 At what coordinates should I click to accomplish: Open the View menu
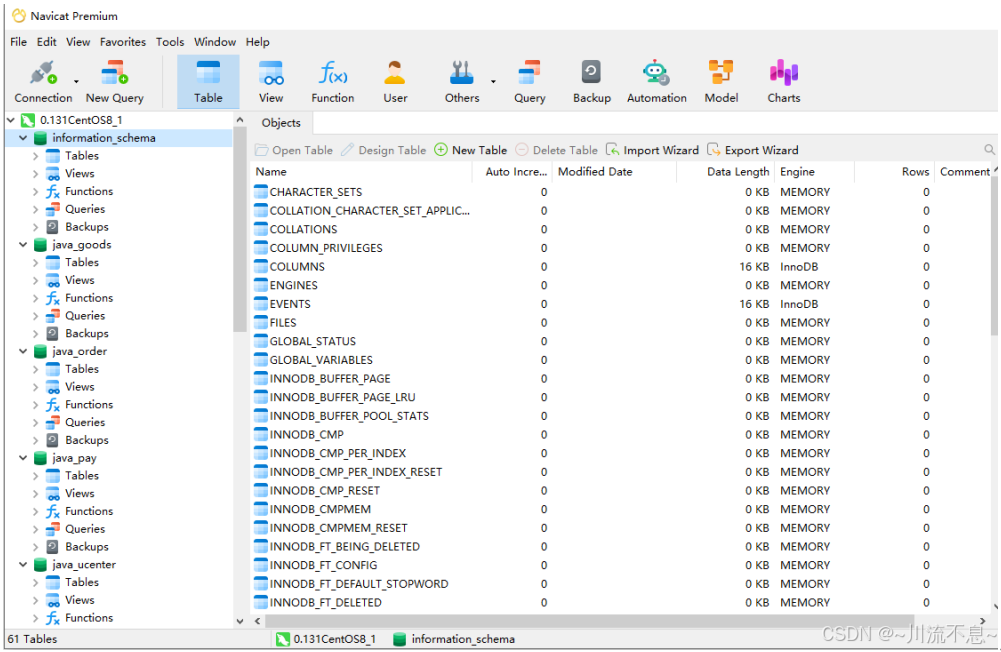(x=78, y=42)
